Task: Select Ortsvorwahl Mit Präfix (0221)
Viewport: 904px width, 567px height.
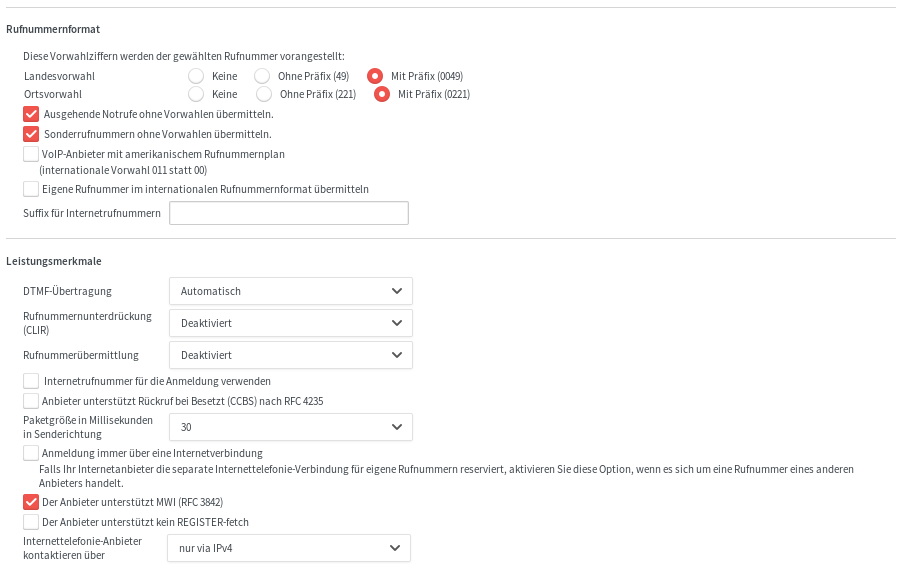Action: tap(382, 94)
